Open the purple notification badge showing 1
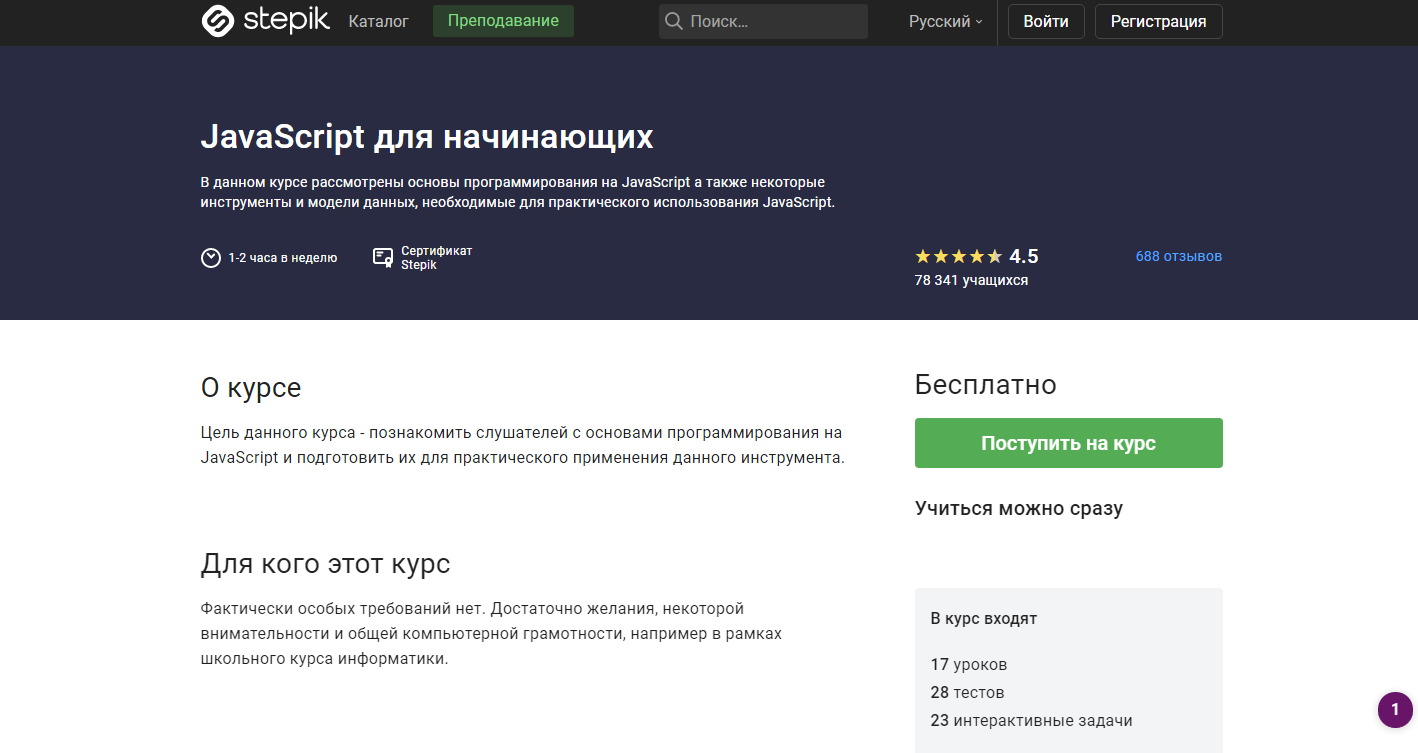1418x753 pixels. tap(1395, 709)
